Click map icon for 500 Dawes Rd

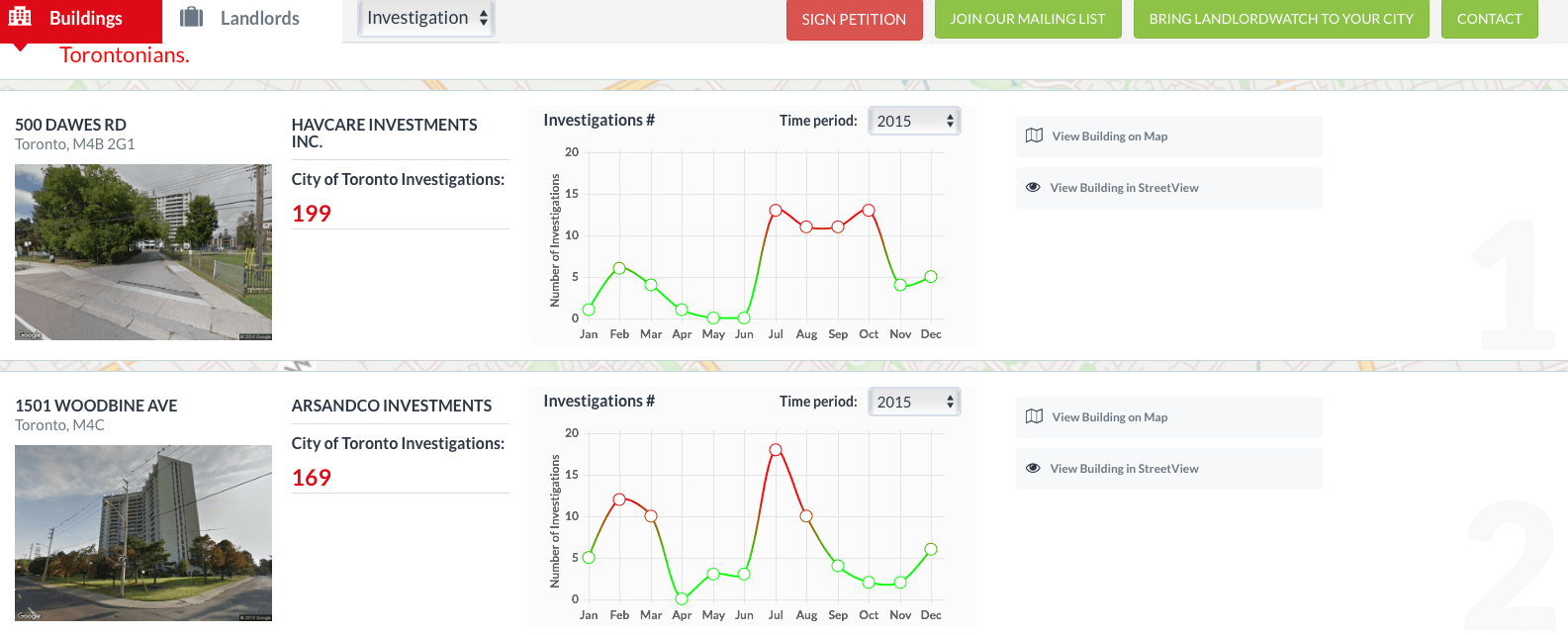tap(1034, 136)
